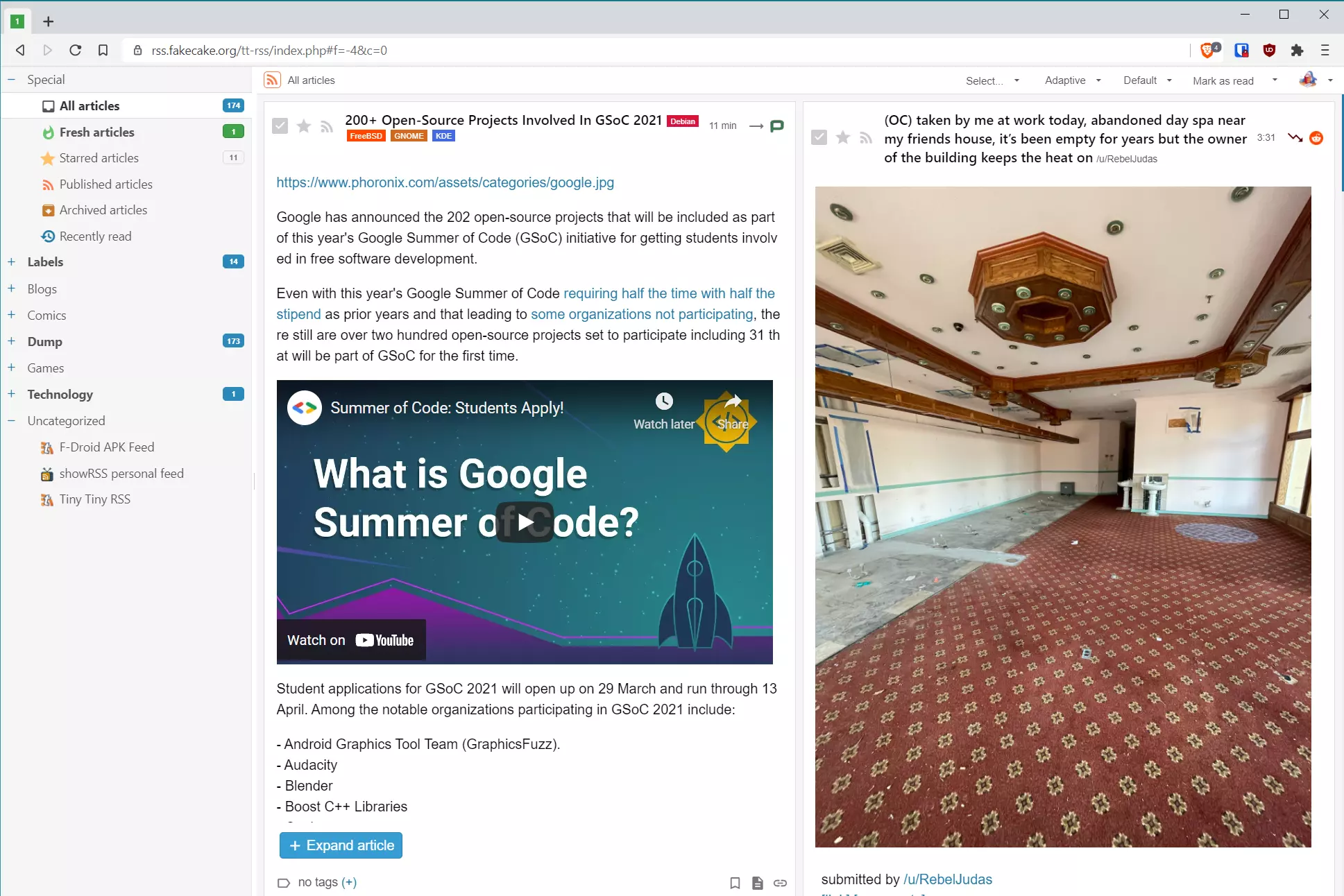Click the Reddit icon on spa article
This screenshot has height=896, width=1344.
click(x=1316, y=138)
